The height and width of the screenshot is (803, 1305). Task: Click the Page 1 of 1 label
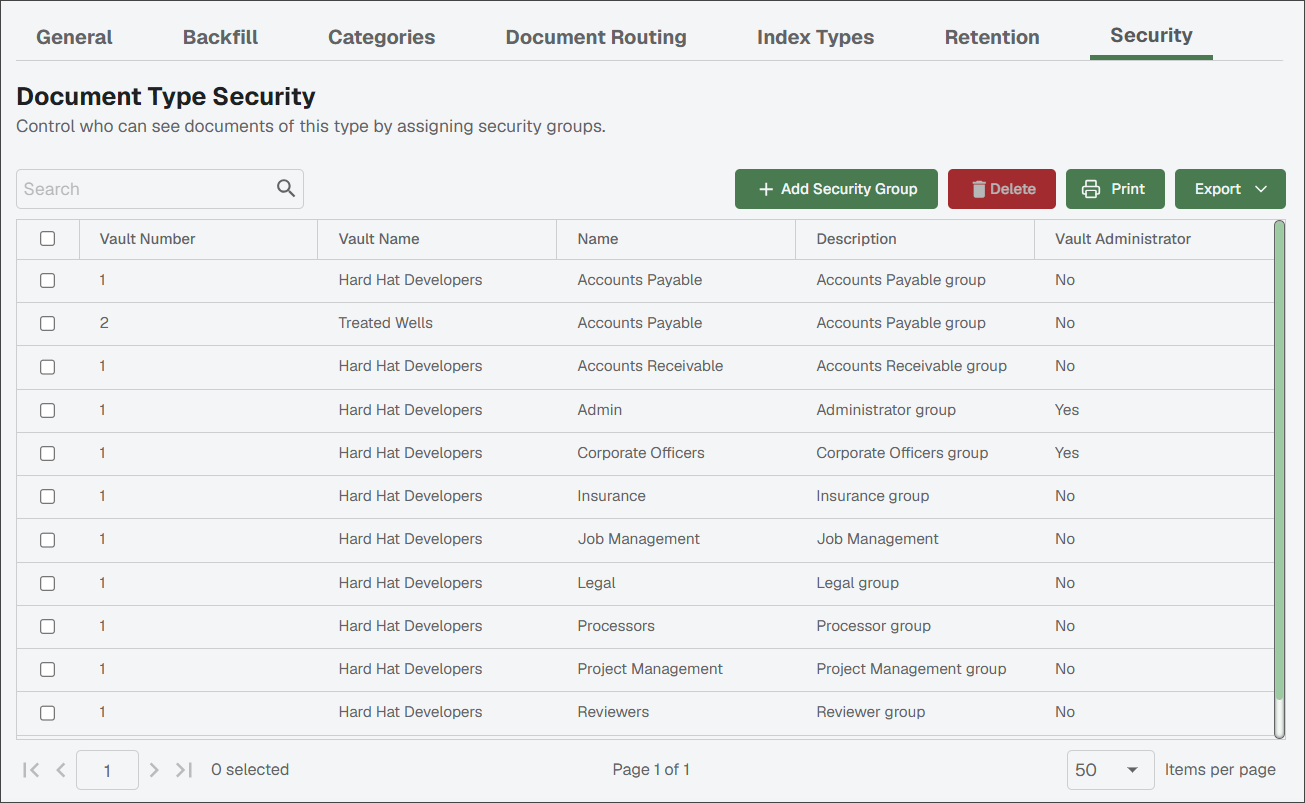651,770
